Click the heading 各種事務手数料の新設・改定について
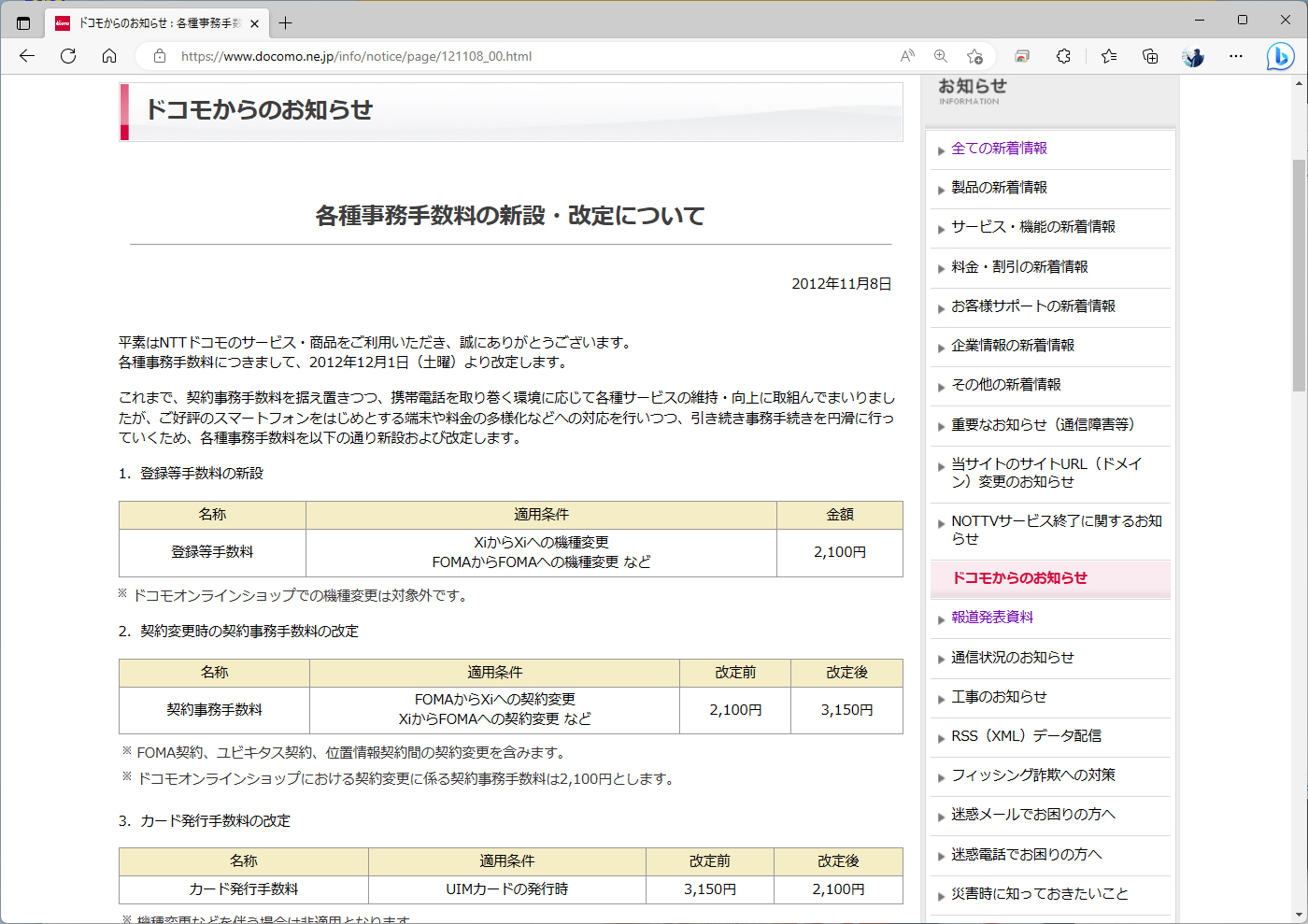The image size is (1308, 924). pos(510,216)
